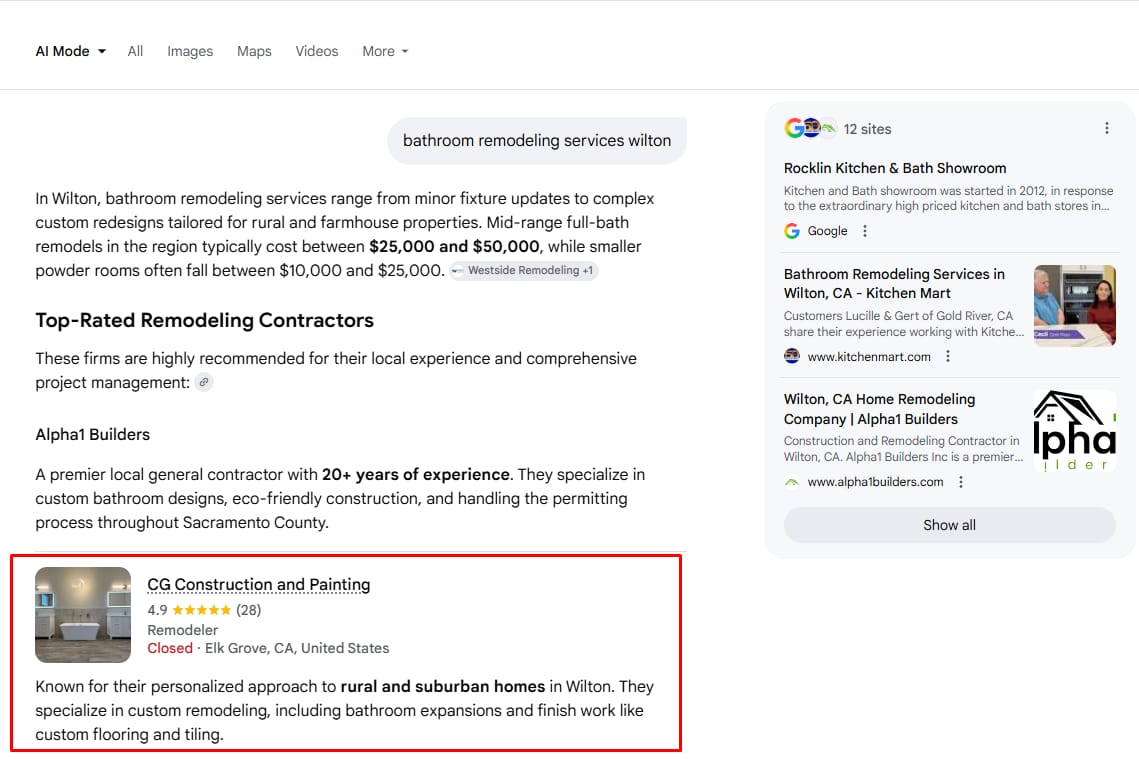Open more options next to www.alpha1builders.com

coord(960,482)
